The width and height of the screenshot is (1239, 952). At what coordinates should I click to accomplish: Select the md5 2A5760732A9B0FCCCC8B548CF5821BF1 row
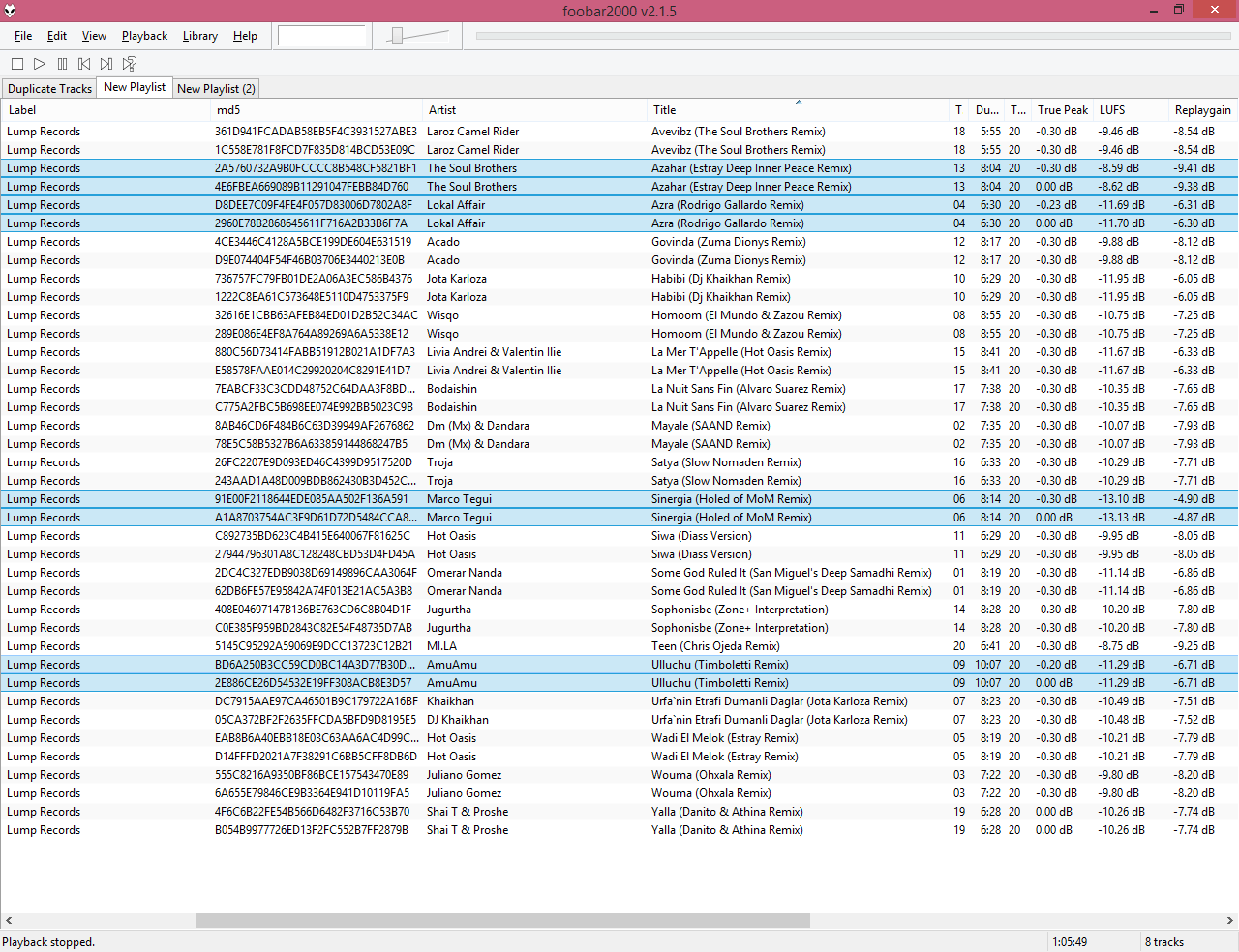(x=619, y=168)
